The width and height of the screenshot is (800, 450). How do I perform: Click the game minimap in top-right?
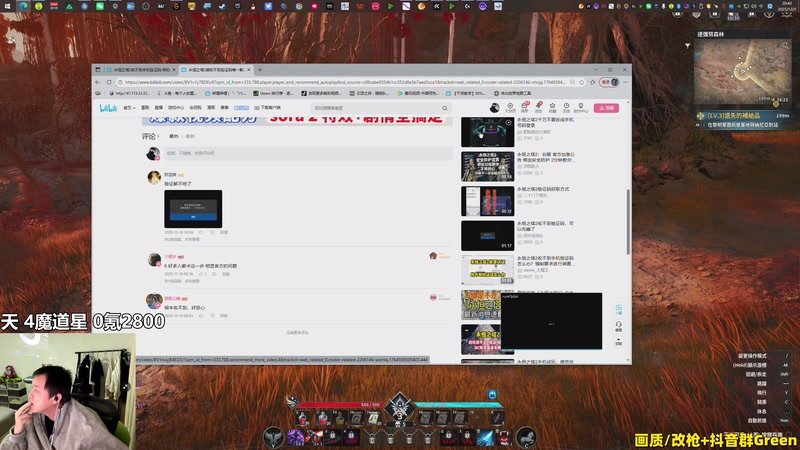pyautogui.click(x=742, y=72)
